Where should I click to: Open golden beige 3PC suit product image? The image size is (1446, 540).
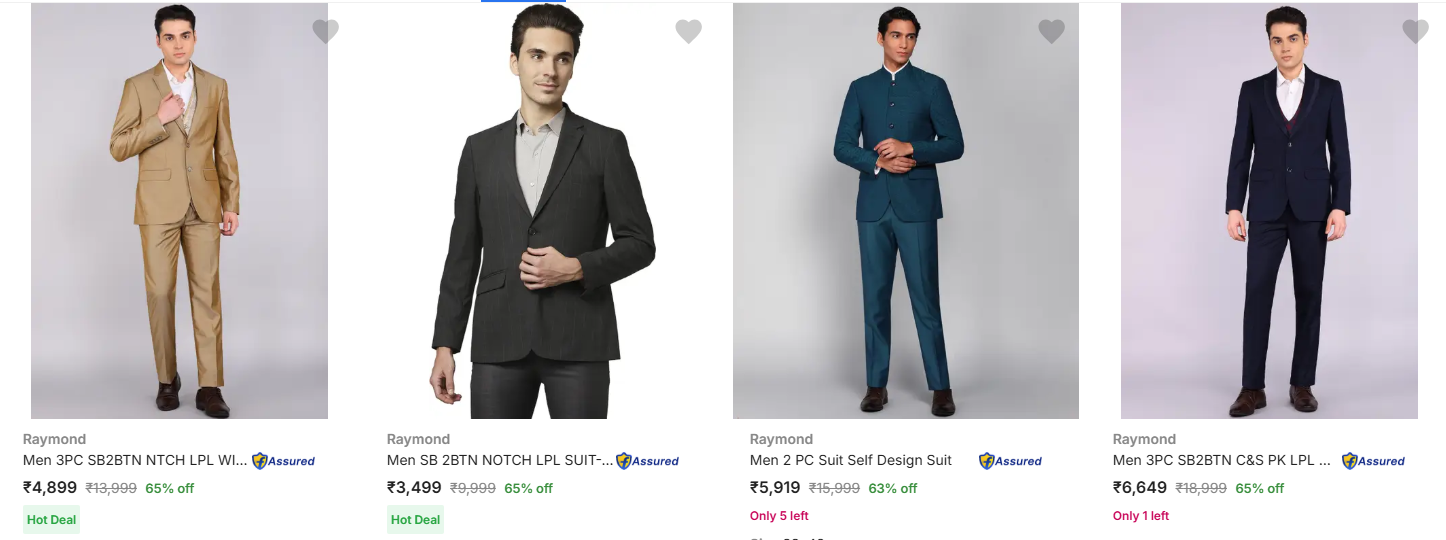click(179, 210)
